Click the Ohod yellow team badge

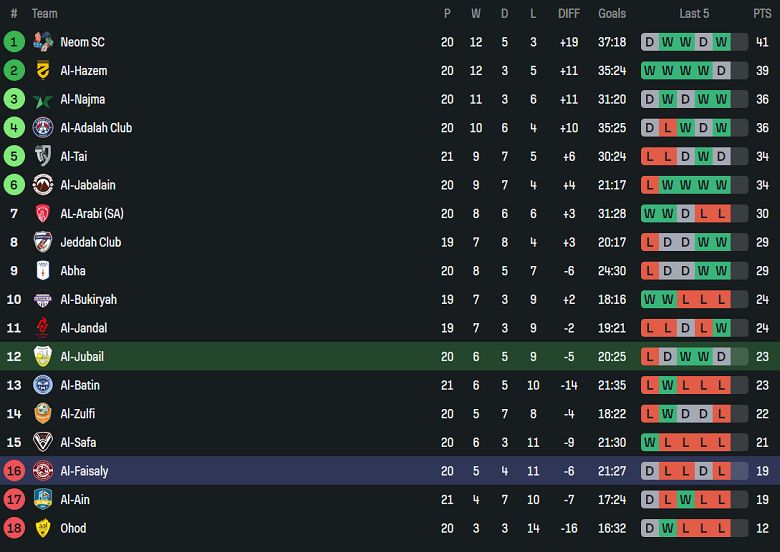pyautogui.click(x=42, y=528)
